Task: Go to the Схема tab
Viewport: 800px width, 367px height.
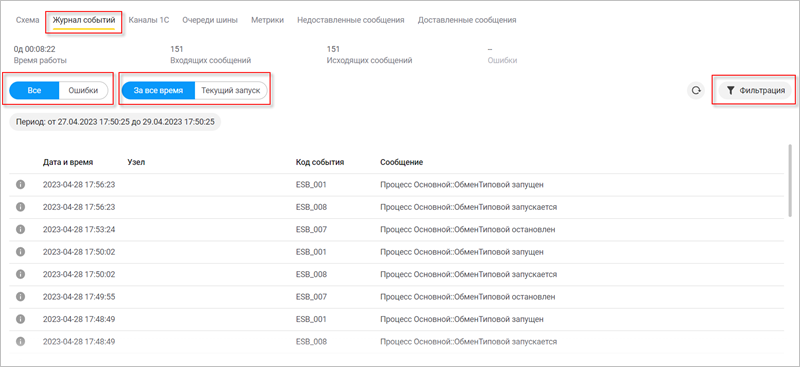Action: (x=28, y=20)
